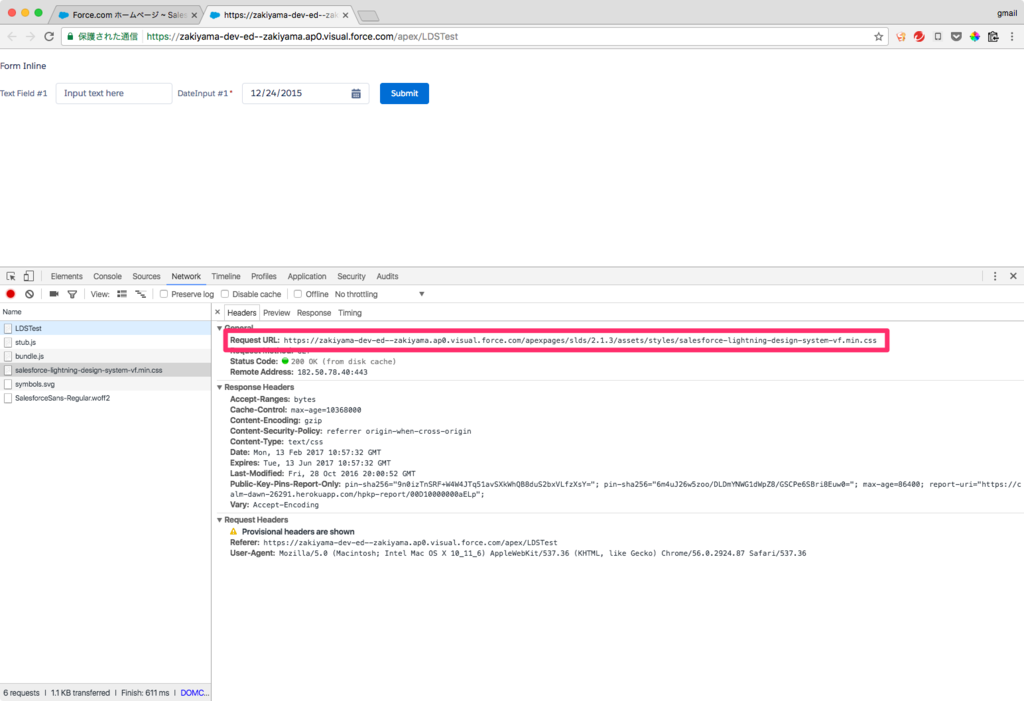Collapse the Request Headers section
This screenshot has width=1024, height=701.
click(219, 520)
